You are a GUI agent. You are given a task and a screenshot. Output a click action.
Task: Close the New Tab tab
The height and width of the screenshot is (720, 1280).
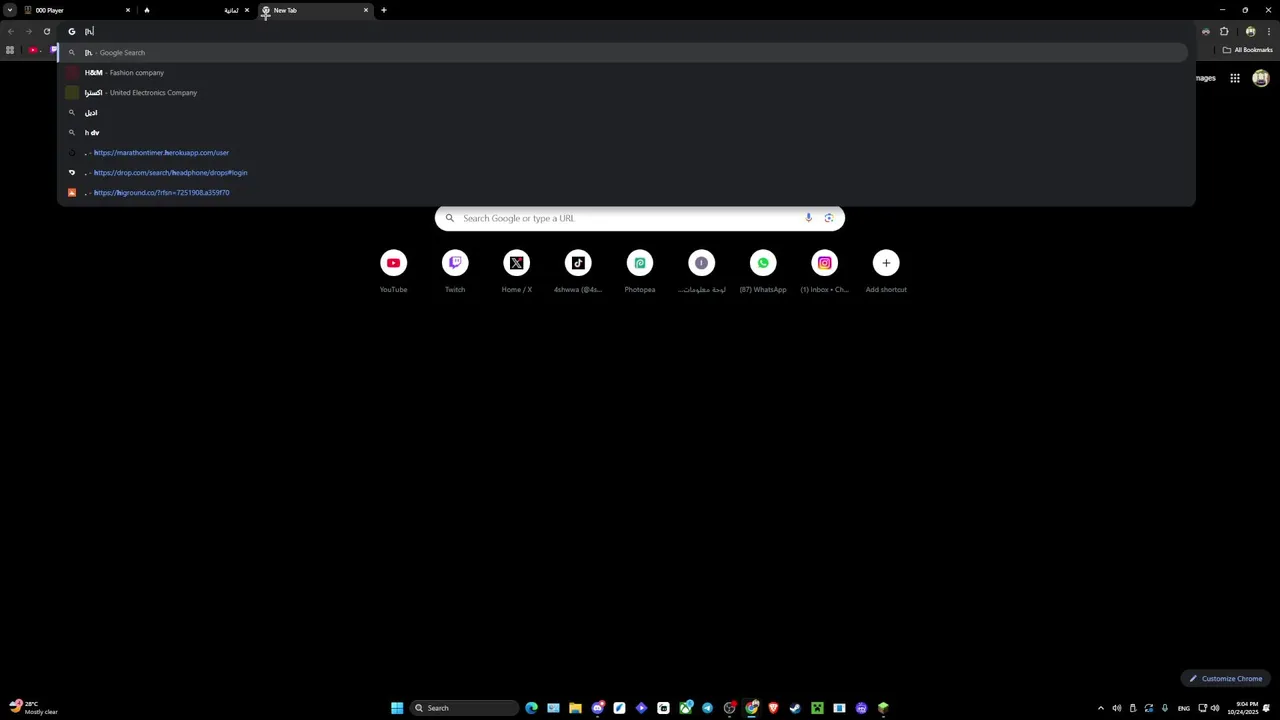[x=366, y=10]
